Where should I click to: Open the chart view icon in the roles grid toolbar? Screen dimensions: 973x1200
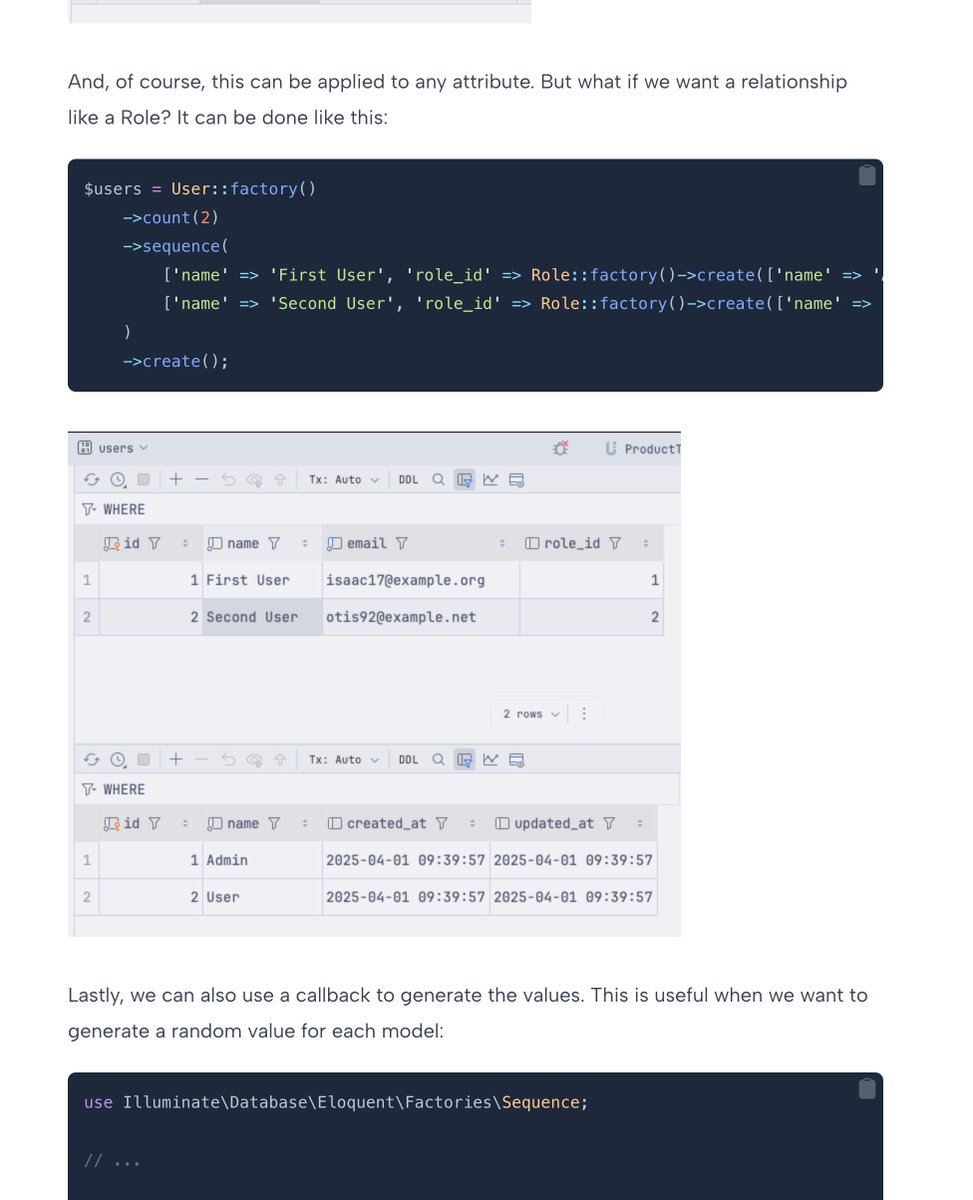point(491,760)
